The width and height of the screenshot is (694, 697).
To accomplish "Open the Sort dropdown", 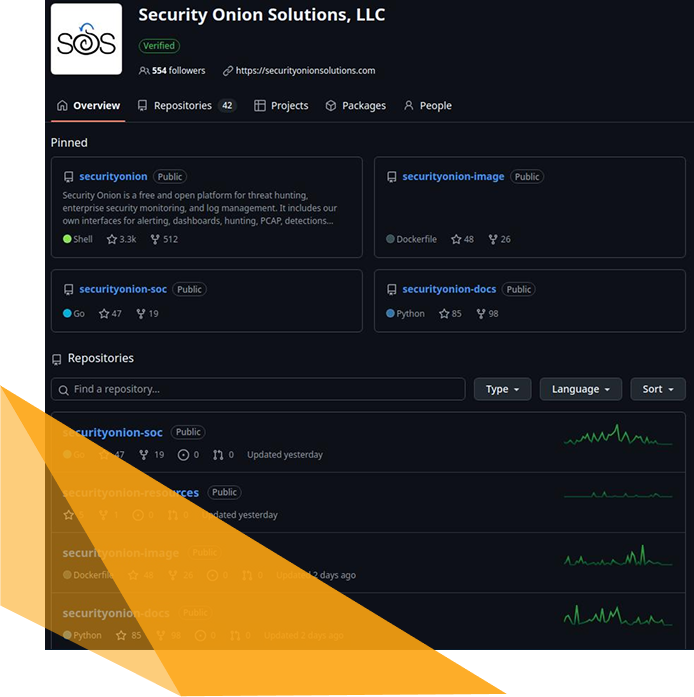I will 657,389.
